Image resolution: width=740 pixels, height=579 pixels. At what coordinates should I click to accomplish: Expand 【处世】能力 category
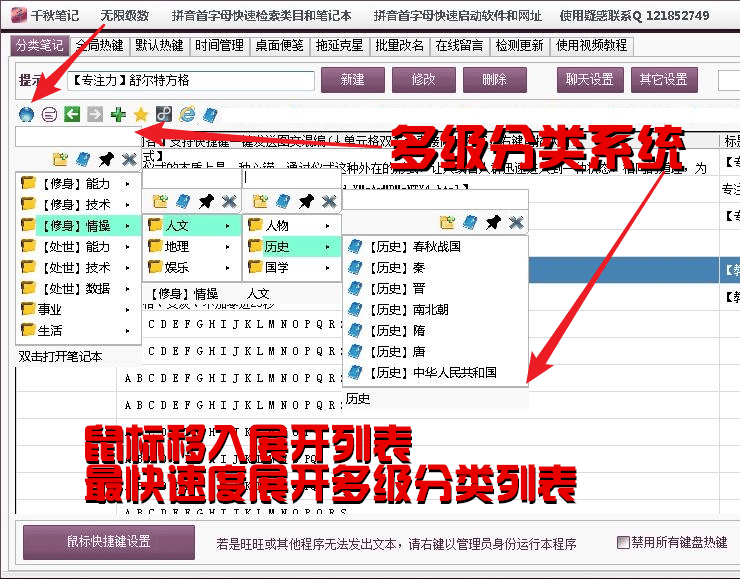[x=78, y=246]
